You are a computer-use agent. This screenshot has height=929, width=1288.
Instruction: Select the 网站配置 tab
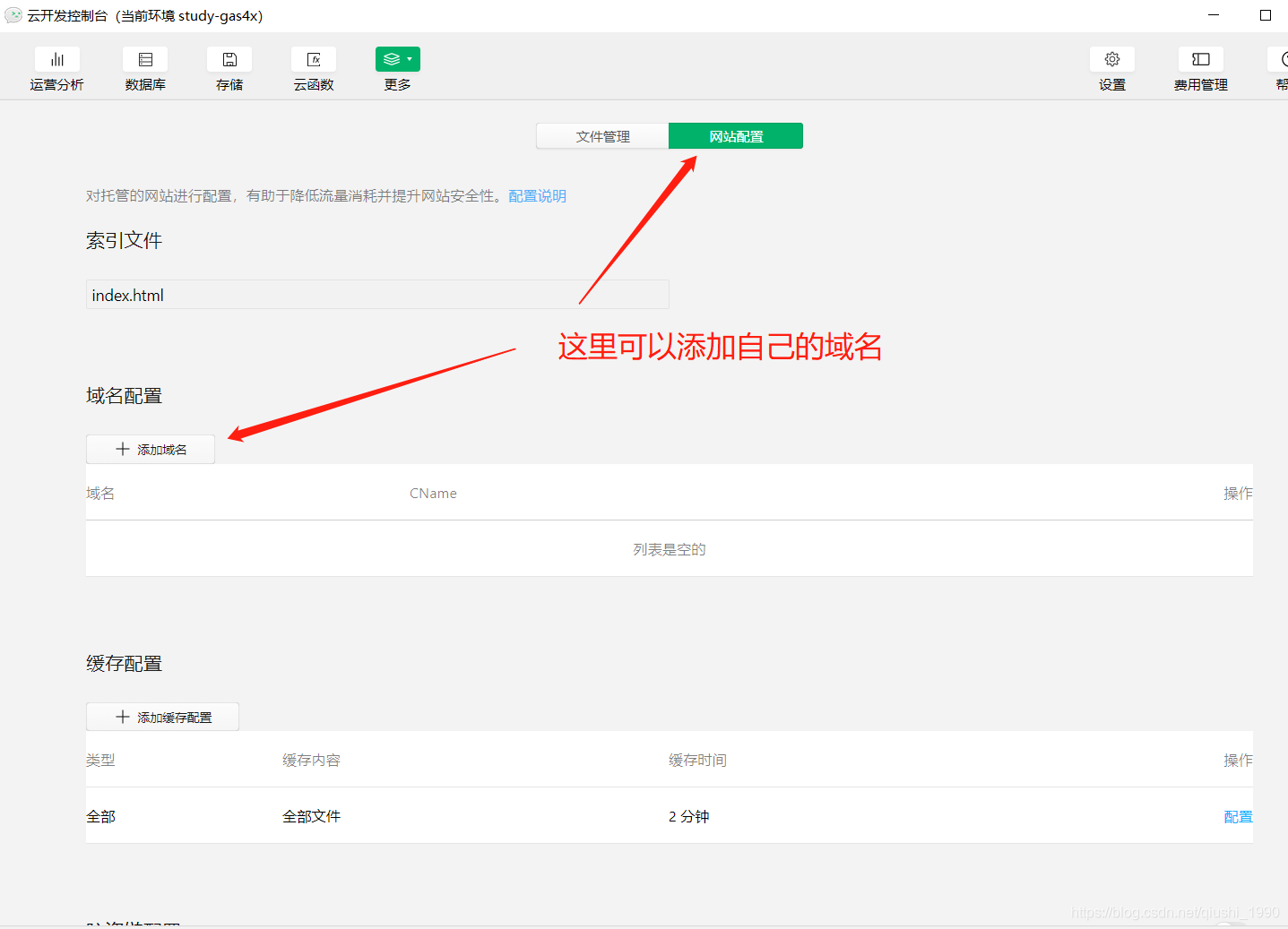[x=736, y=136]
